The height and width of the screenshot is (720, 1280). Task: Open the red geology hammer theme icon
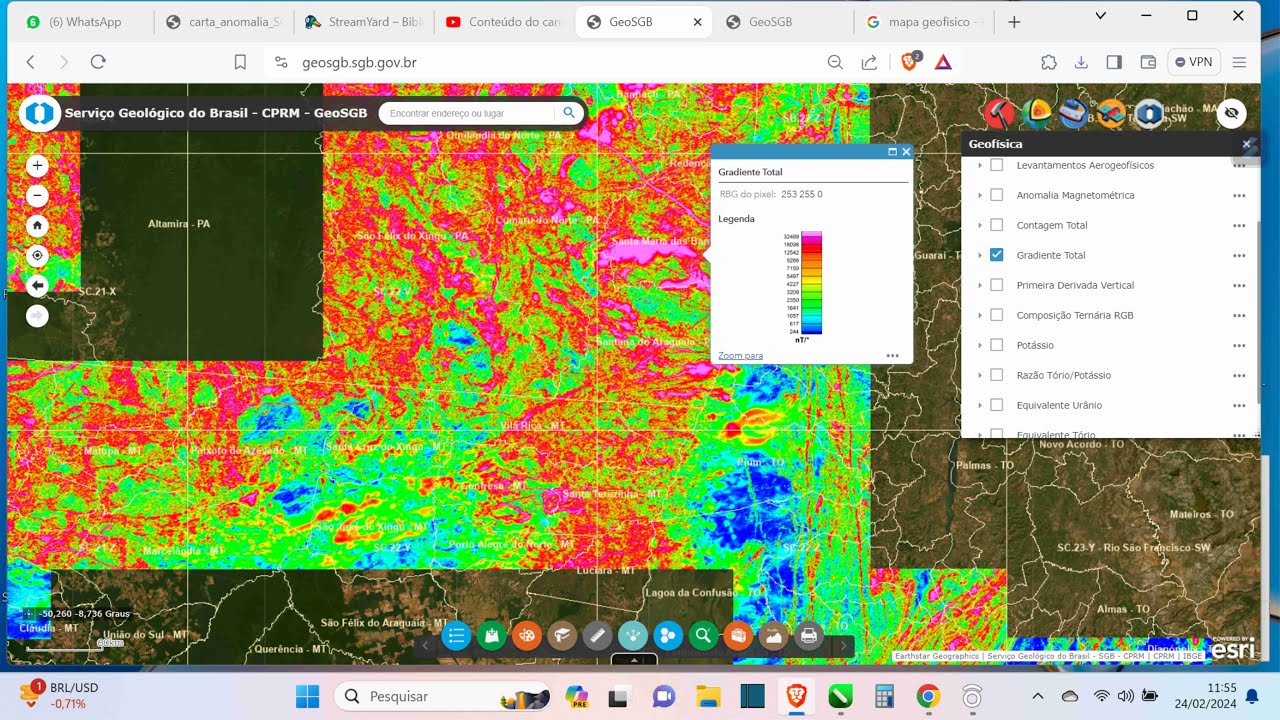point(999,113)
